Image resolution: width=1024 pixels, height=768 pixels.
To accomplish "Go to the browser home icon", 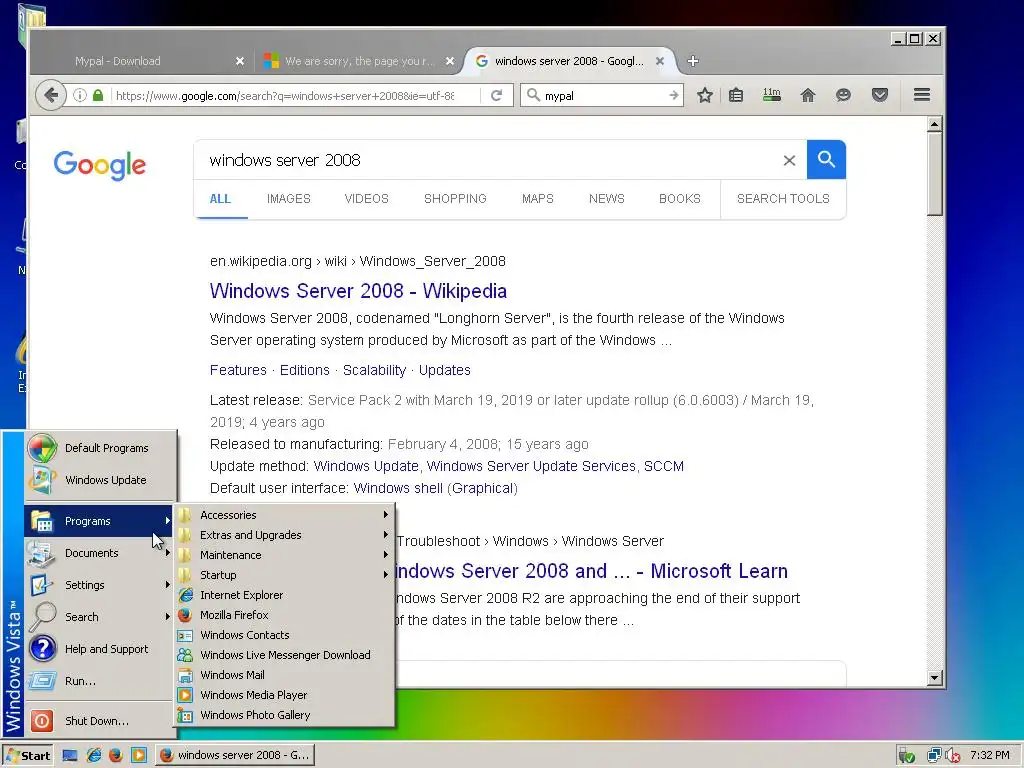I will [807, 95].
